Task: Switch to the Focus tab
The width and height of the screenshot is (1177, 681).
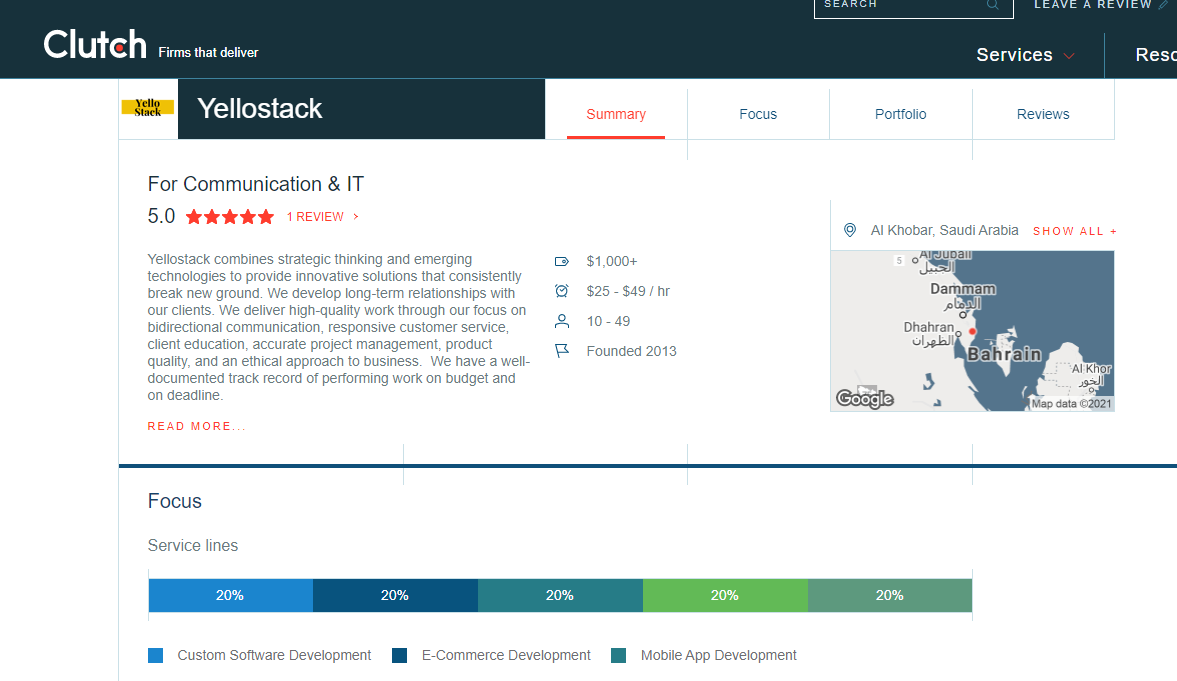Action: 758,114
